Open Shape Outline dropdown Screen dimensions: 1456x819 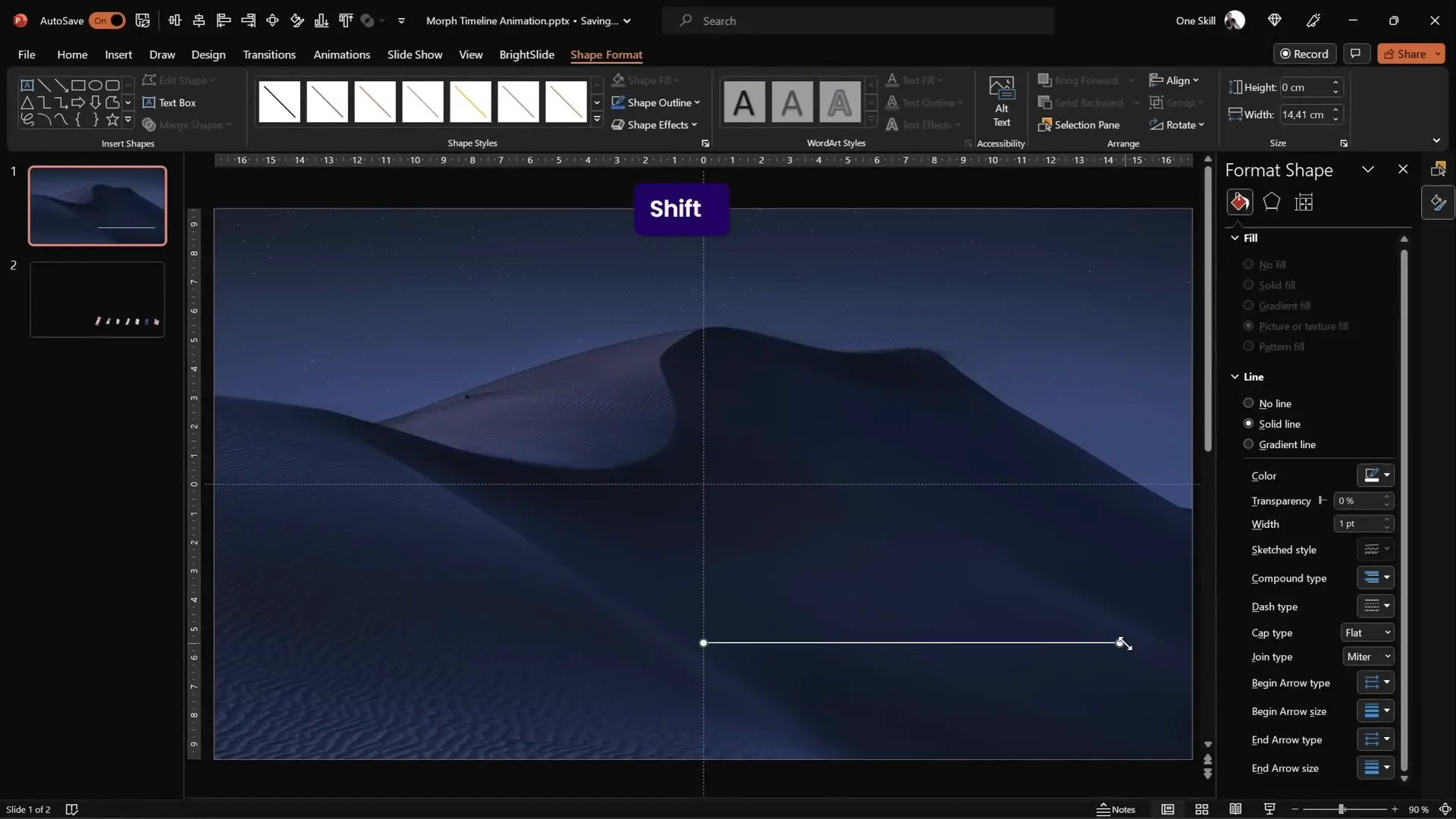point(656,102)
